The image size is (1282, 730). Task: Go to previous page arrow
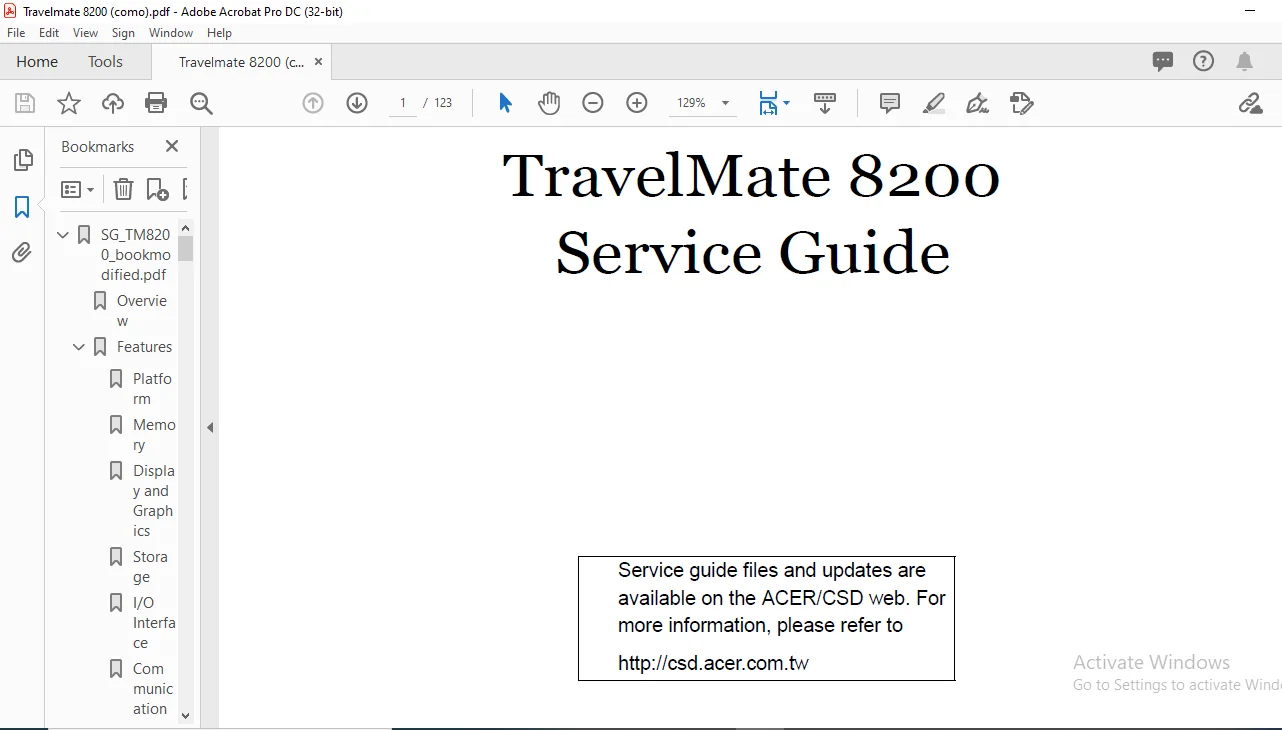click(x=313, y=103)
